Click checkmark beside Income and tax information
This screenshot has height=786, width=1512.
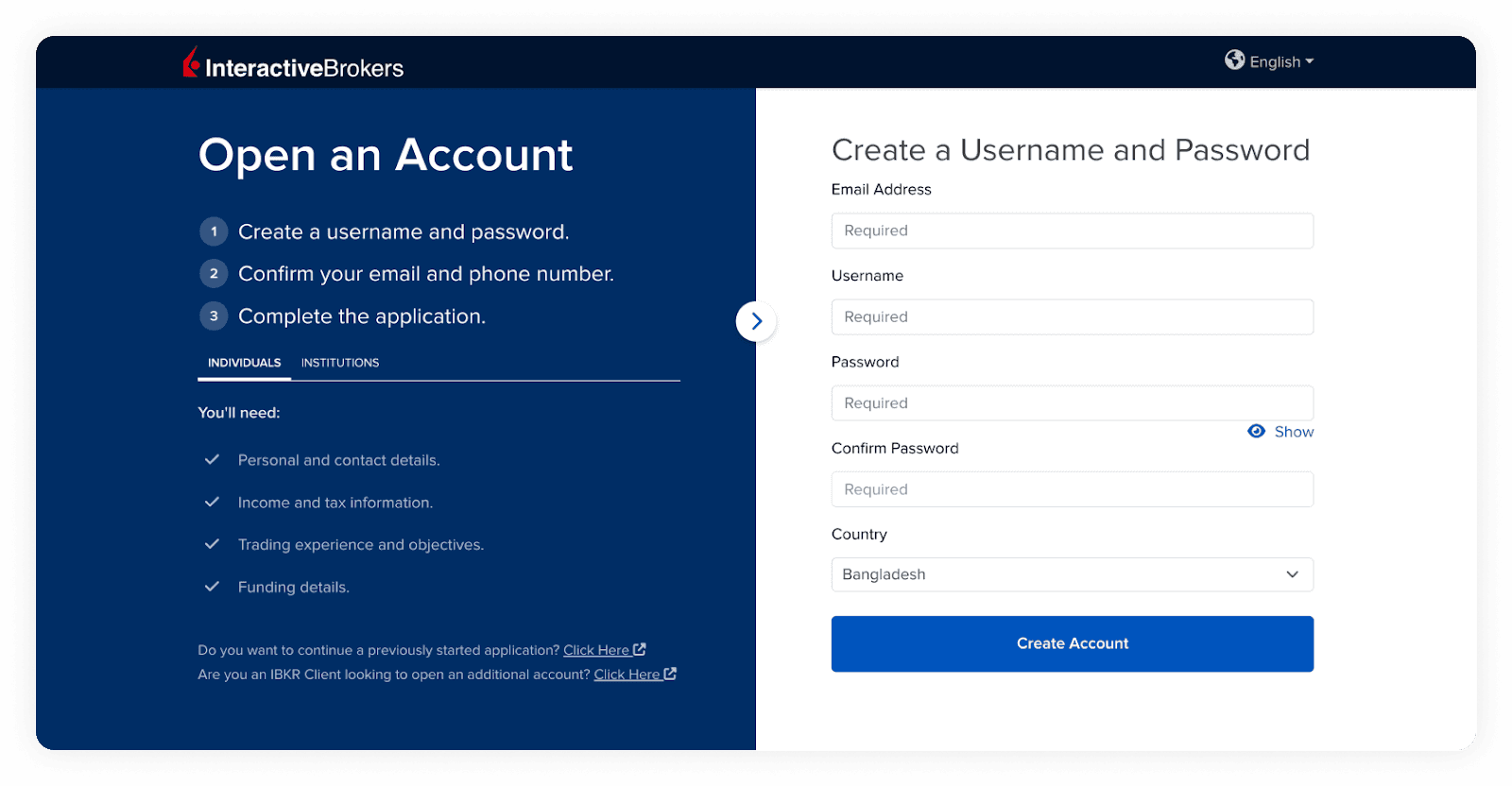pyautogui.click(x=212, y=502)
